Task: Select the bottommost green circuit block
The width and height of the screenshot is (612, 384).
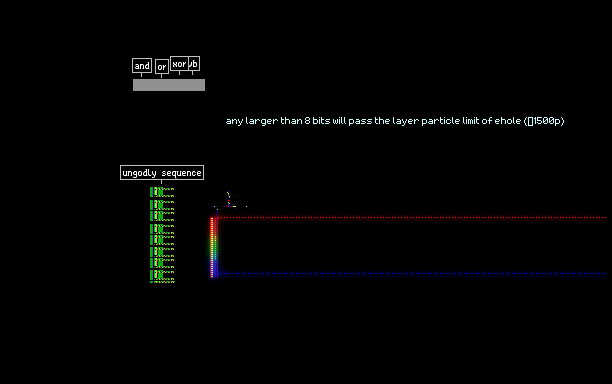Action: (162, 276)
